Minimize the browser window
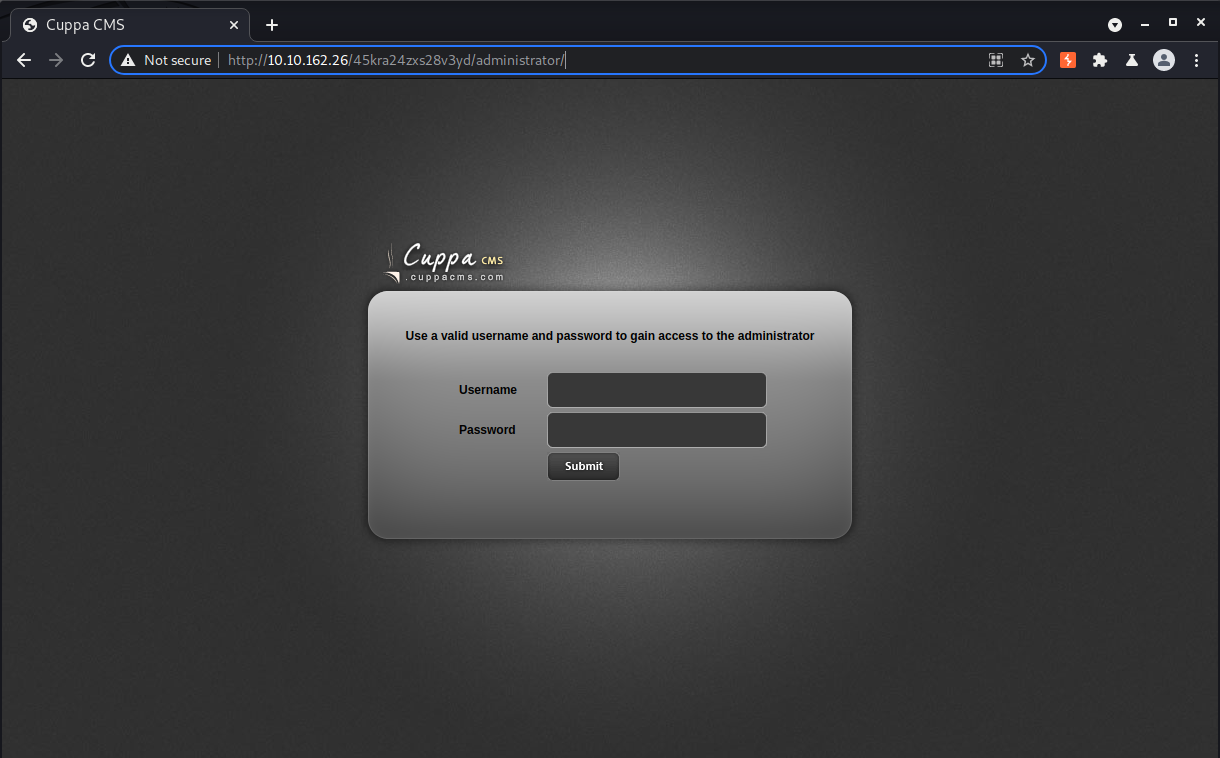The image size is (1220, 758). click(x=1145, y=24)
